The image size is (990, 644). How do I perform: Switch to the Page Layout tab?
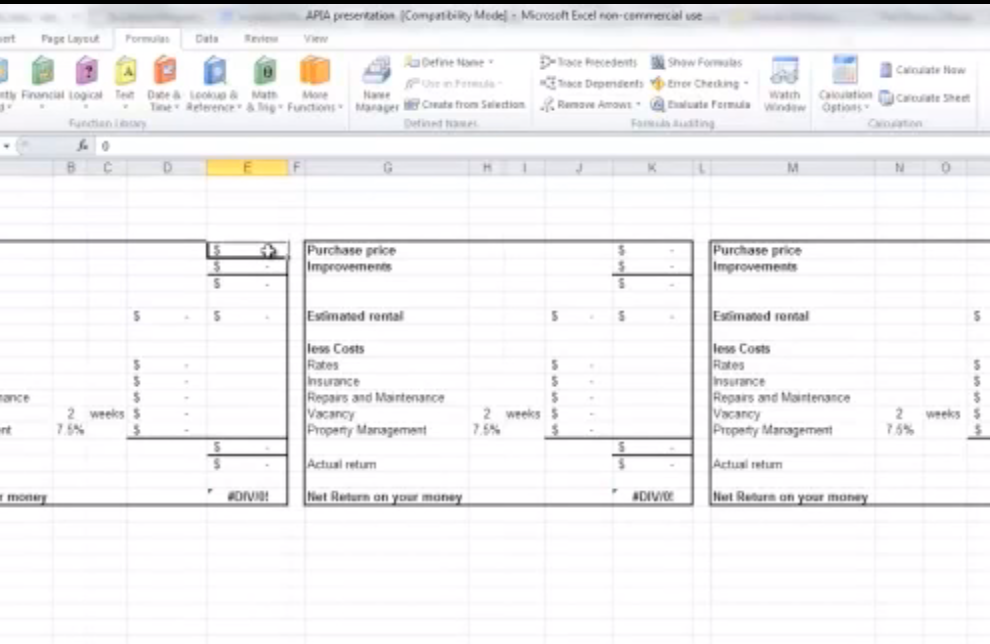tap(70, 39)
